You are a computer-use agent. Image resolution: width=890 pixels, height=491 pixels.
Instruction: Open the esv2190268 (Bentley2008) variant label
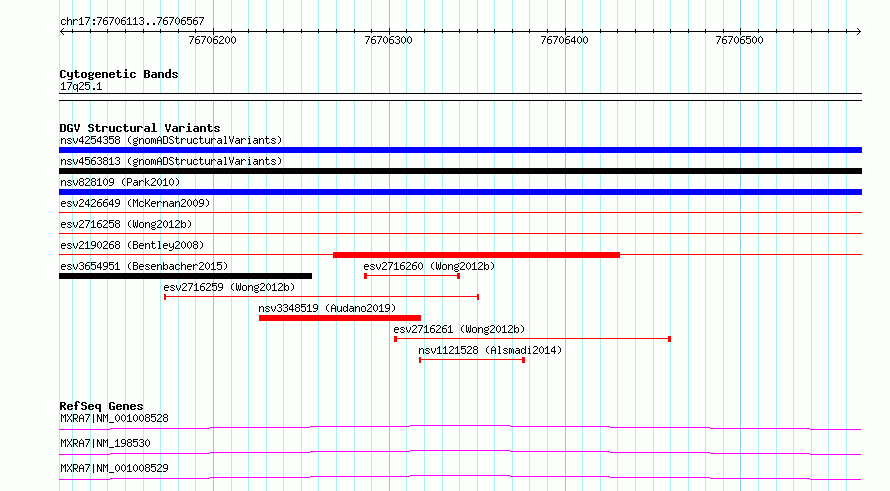(x=132, y=245)
